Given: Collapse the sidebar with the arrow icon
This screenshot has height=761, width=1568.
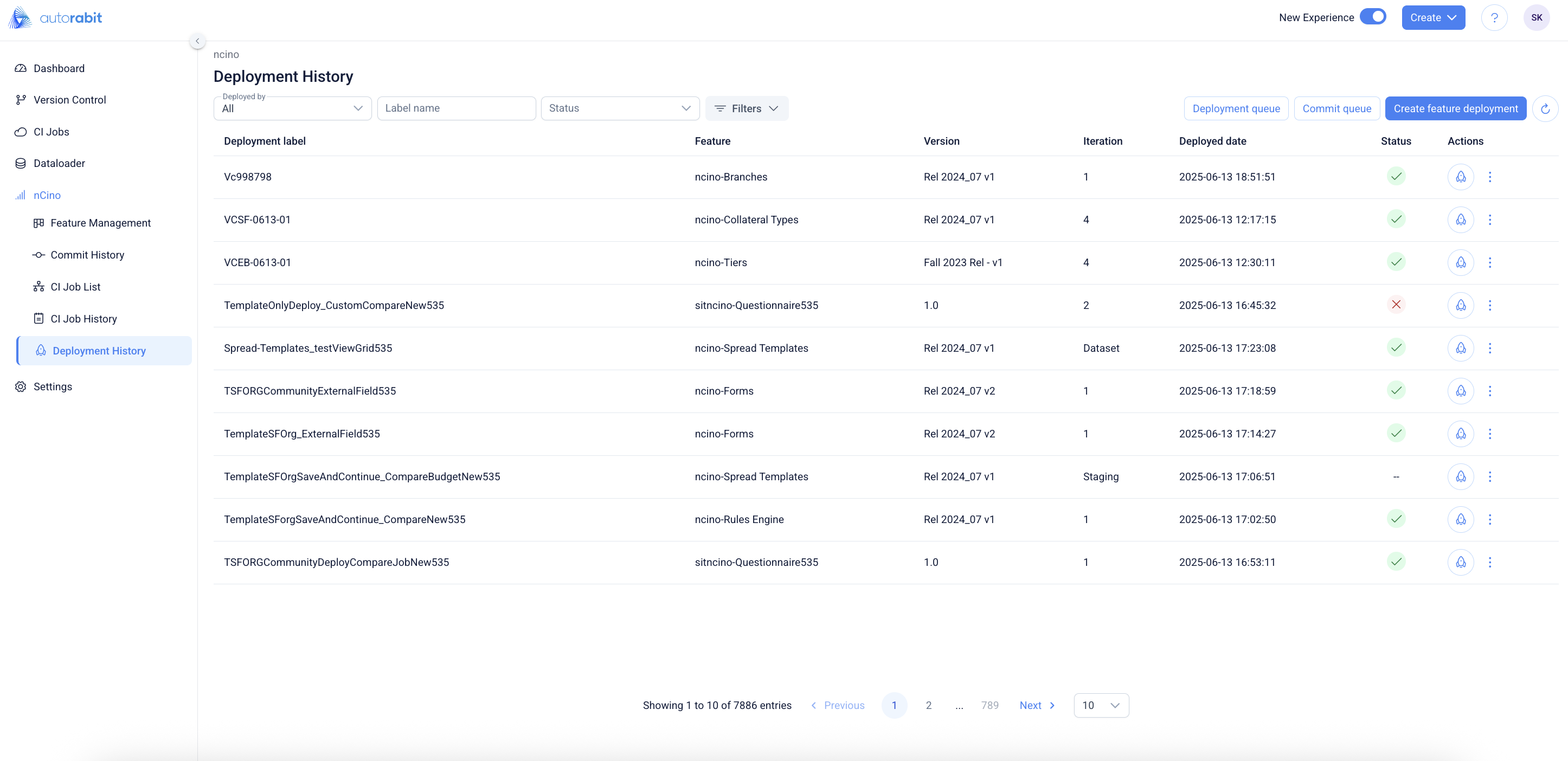Looking at the screenshot, I should [x=197, y=41].
